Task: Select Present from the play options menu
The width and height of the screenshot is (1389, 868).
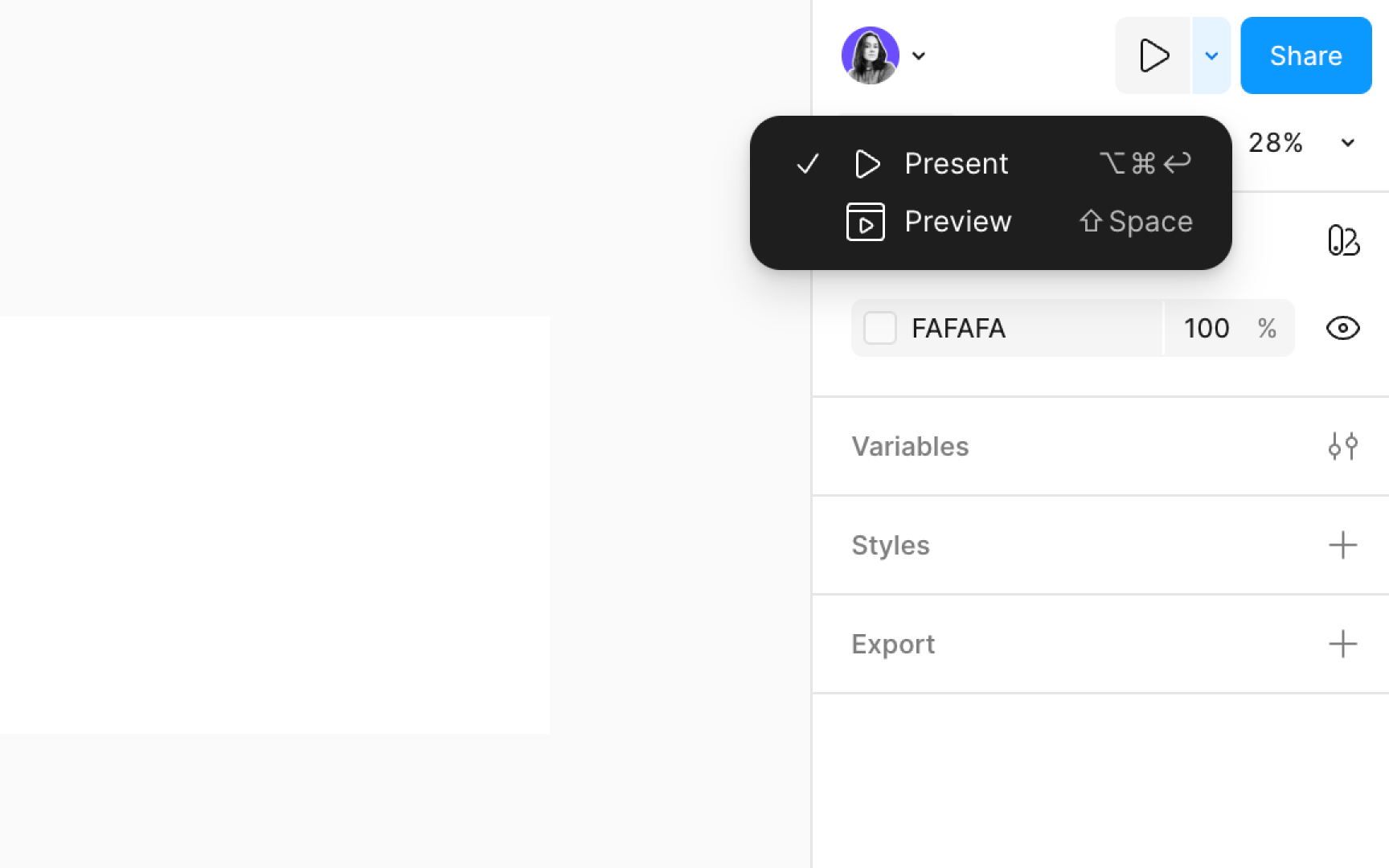Action: click(956, 164)
